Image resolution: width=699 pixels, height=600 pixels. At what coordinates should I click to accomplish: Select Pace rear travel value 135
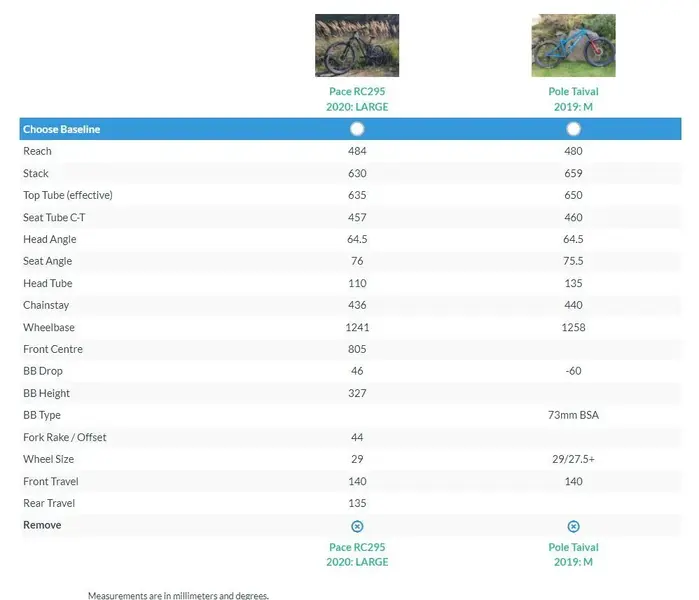(357, 503)
